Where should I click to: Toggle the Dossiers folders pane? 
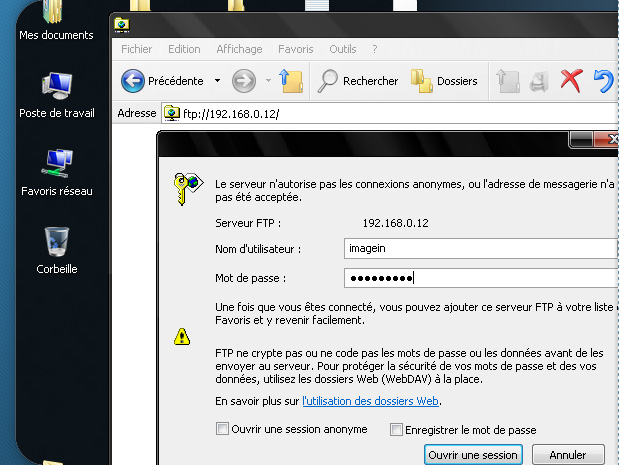point(444,81)
